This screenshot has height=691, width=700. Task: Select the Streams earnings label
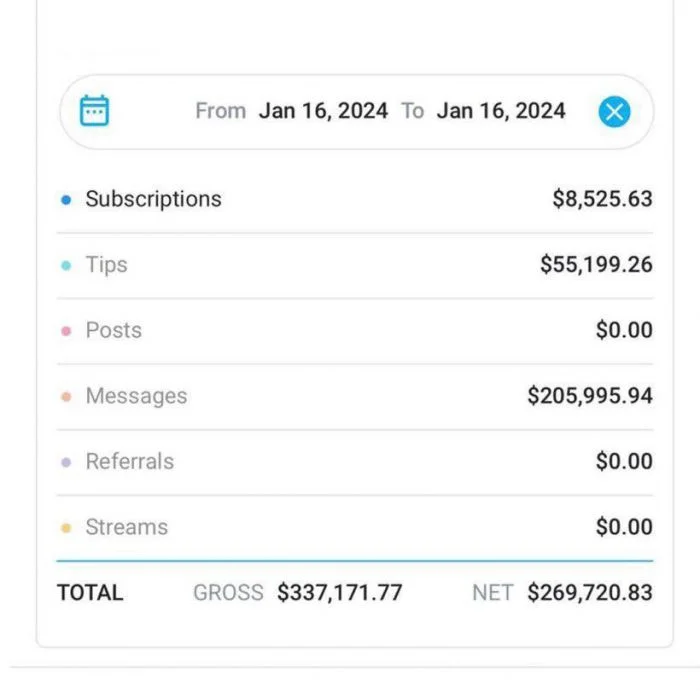126,527
